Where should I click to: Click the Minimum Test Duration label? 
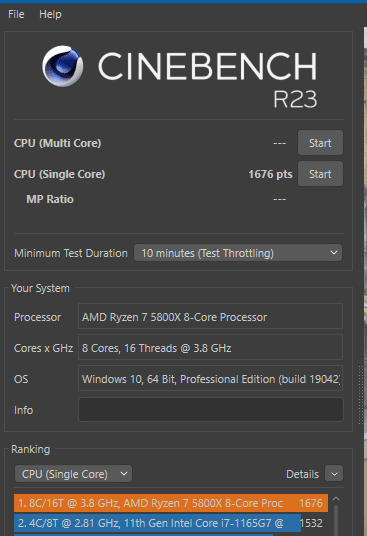click(x=71, y=253)
